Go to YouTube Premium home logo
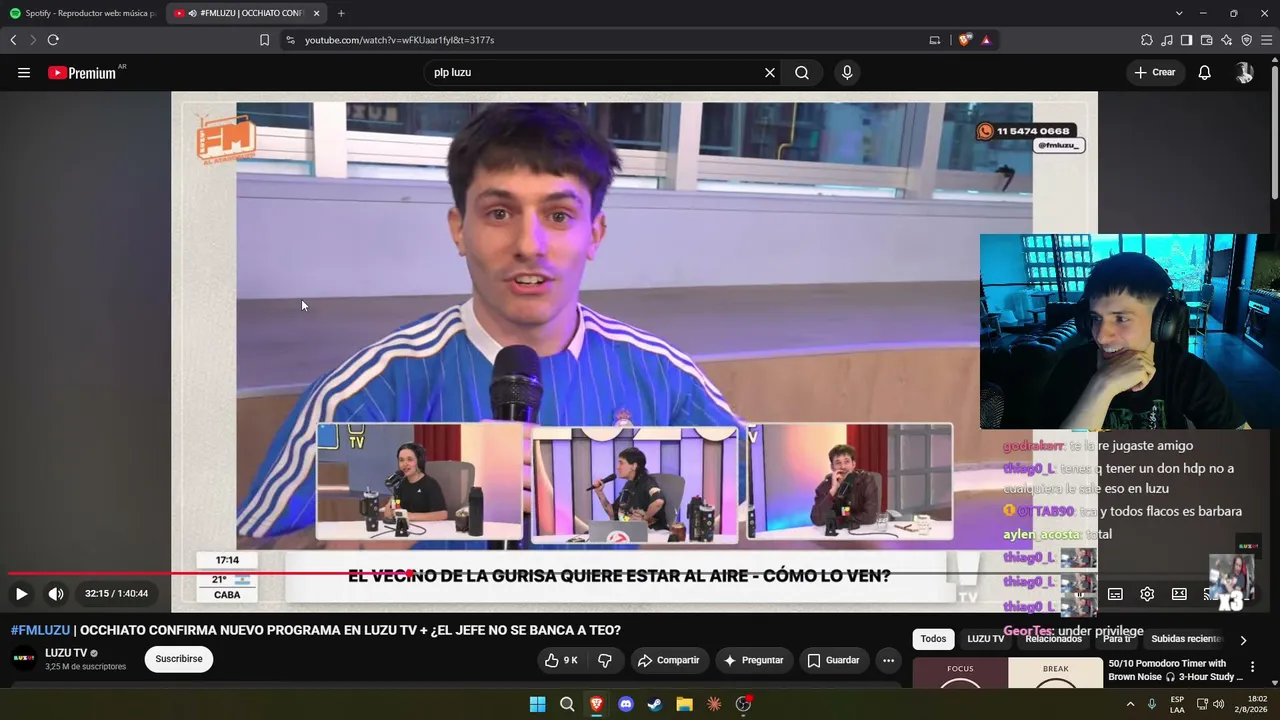 [x=82, y=72]
